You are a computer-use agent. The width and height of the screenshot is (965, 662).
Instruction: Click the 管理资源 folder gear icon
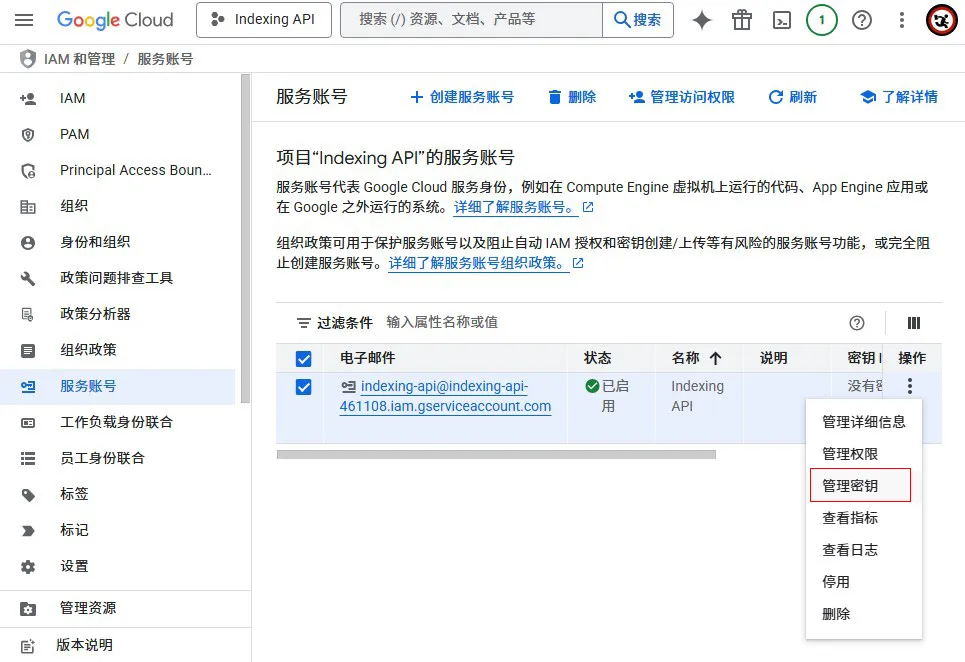click(x=28, y=609)
